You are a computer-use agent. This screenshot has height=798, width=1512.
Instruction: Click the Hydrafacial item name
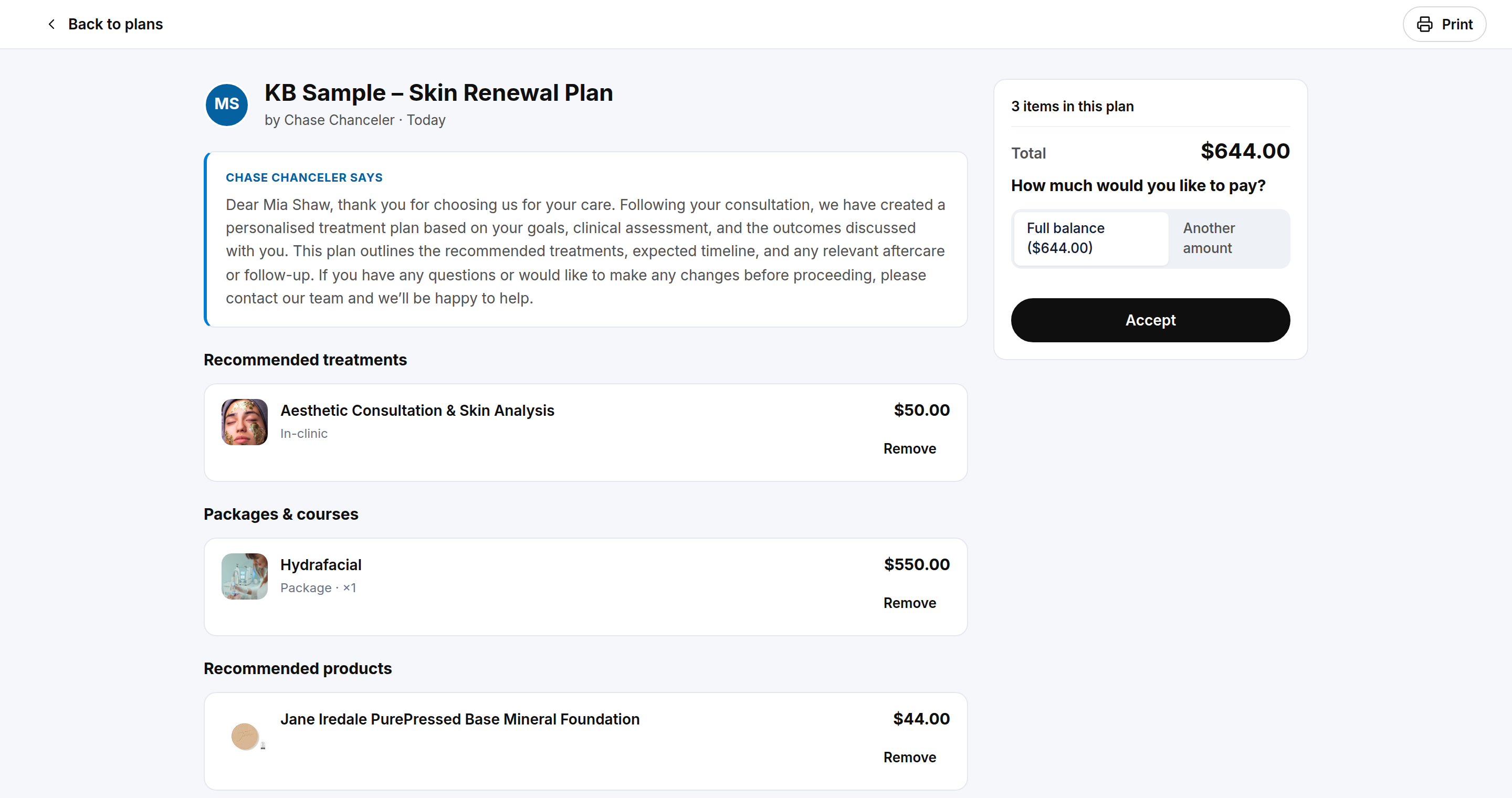321,565
